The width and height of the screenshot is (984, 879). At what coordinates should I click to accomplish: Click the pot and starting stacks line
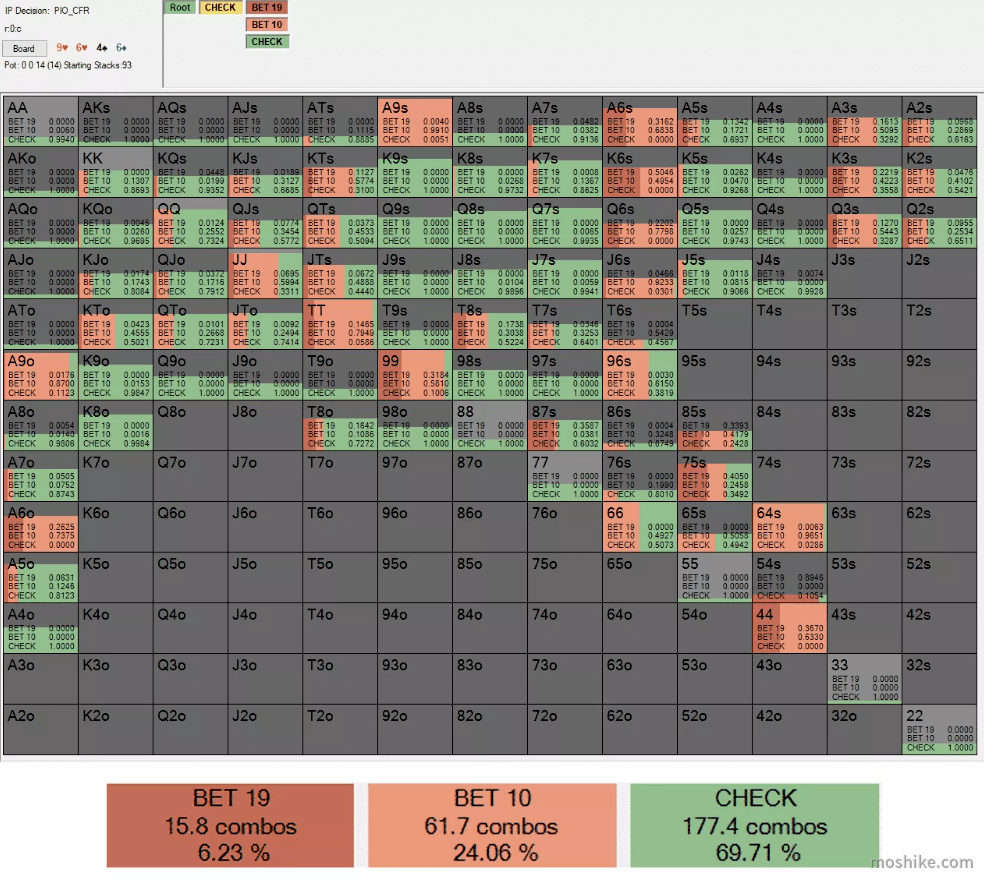tap(68, 65)
